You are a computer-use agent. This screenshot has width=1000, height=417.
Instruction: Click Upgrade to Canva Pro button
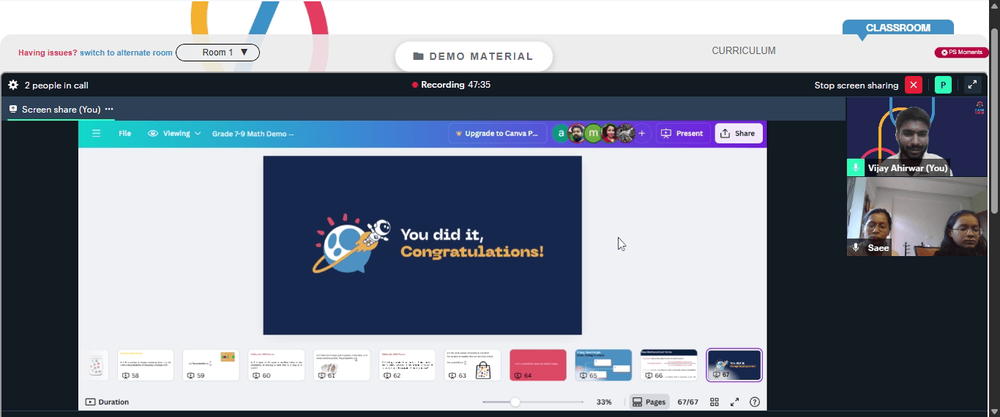[497, 134]
